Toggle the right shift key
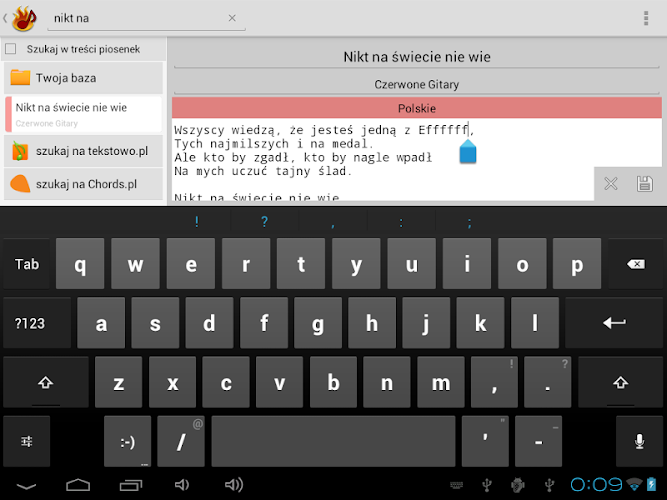Screen dimensions: 667x500 (620, 382)
